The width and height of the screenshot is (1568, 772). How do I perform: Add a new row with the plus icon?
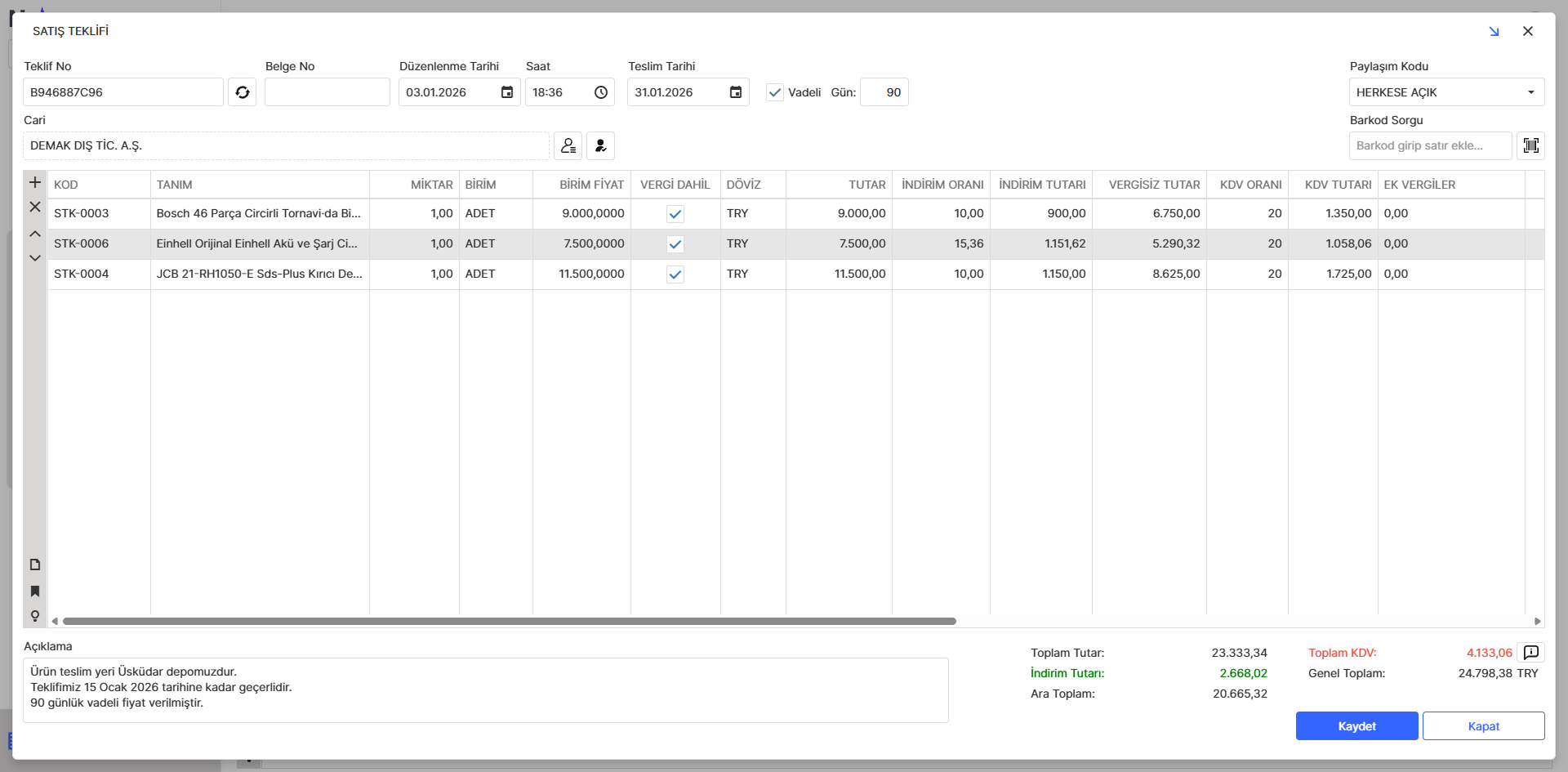pyautogui.click(x=35, y=182)
